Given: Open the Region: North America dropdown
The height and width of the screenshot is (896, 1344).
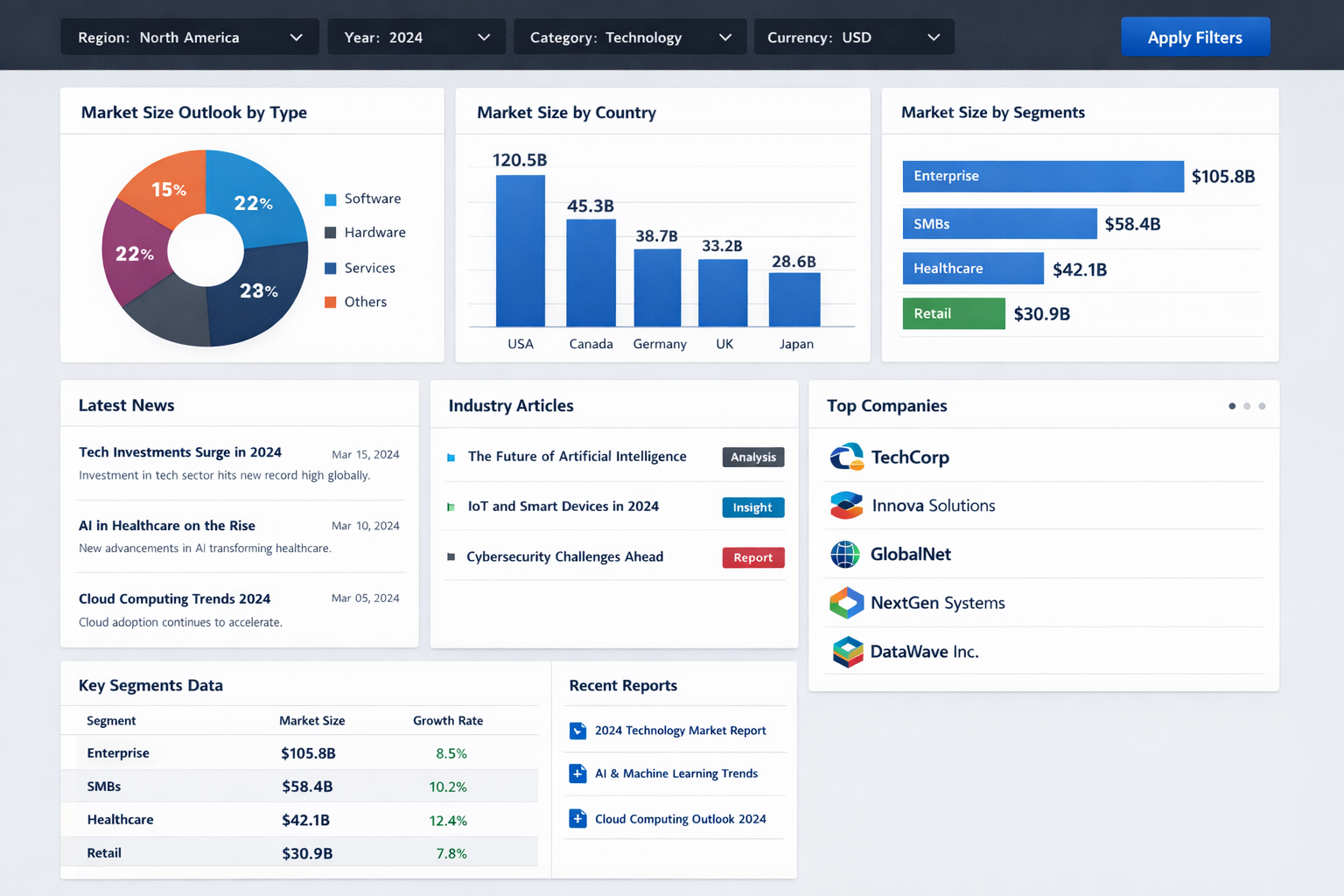Looking at the screenshot, I should click(x=189, y=38).
